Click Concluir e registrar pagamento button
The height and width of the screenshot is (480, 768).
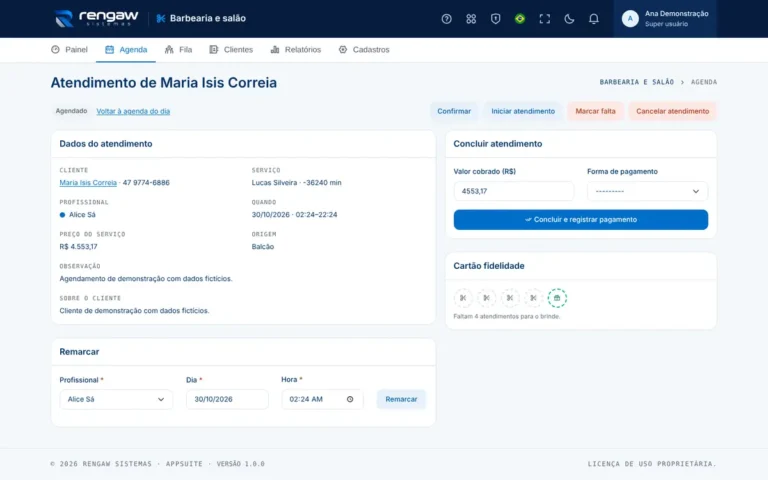[x=580, y=219]
